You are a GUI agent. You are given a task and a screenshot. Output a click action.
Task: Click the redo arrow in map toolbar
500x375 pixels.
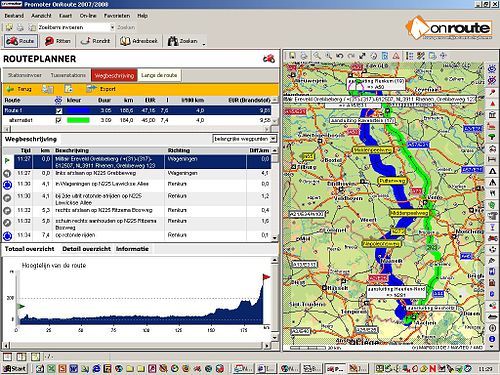pyautogui.click(x=351, y=56)
